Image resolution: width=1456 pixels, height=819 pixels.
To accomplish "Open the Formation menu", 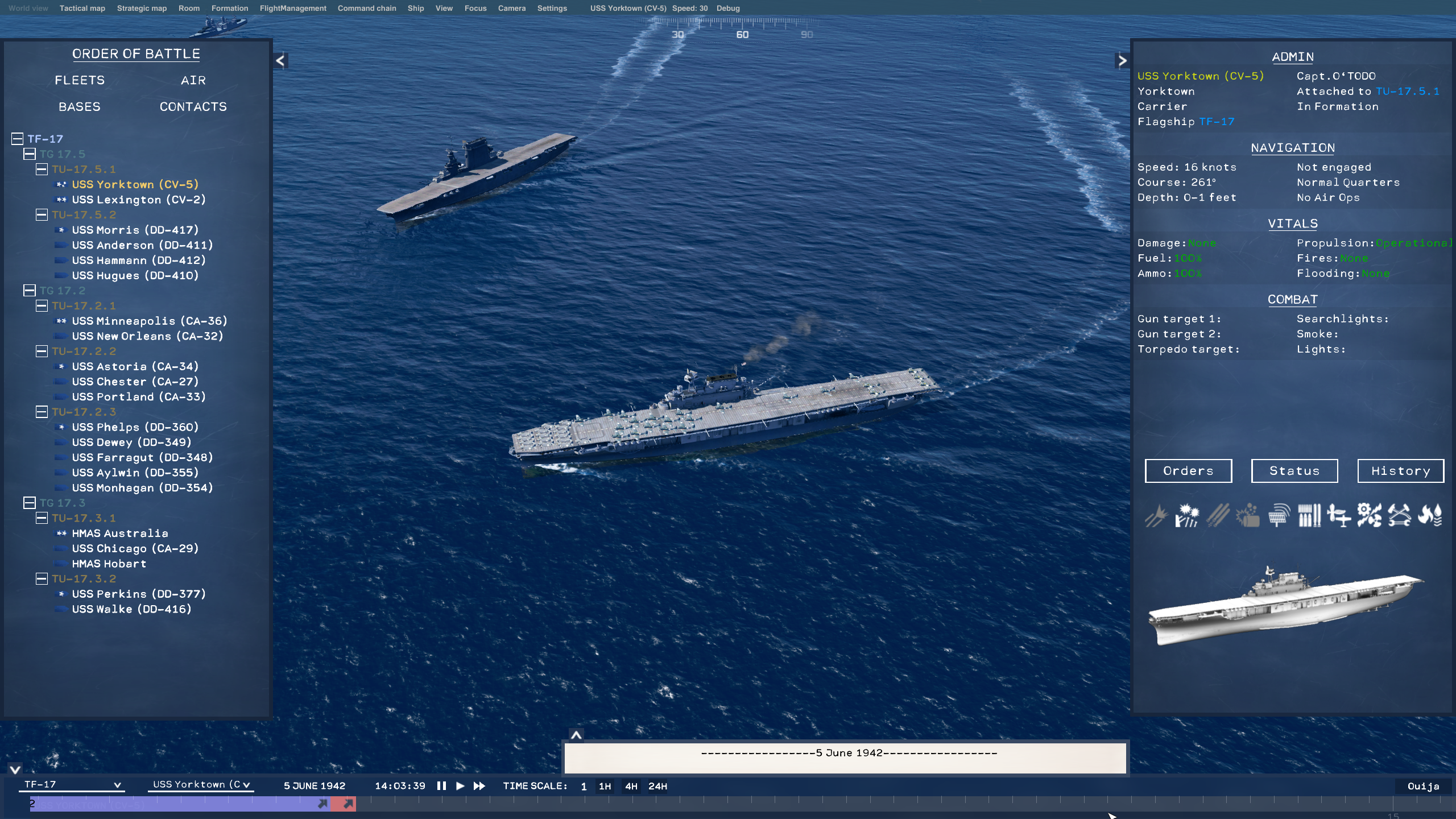I will 230,8.
